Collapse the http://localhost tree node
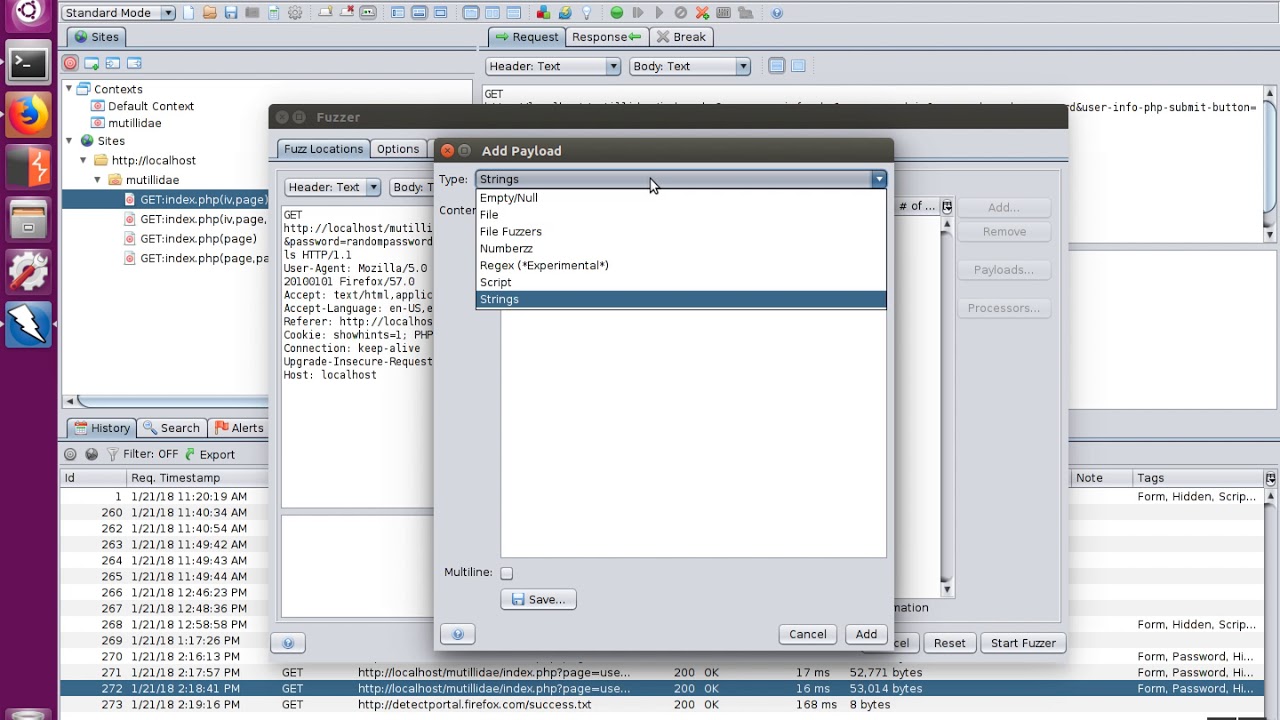Viewport: 1280px width, 720px height. tap(84, 160)
